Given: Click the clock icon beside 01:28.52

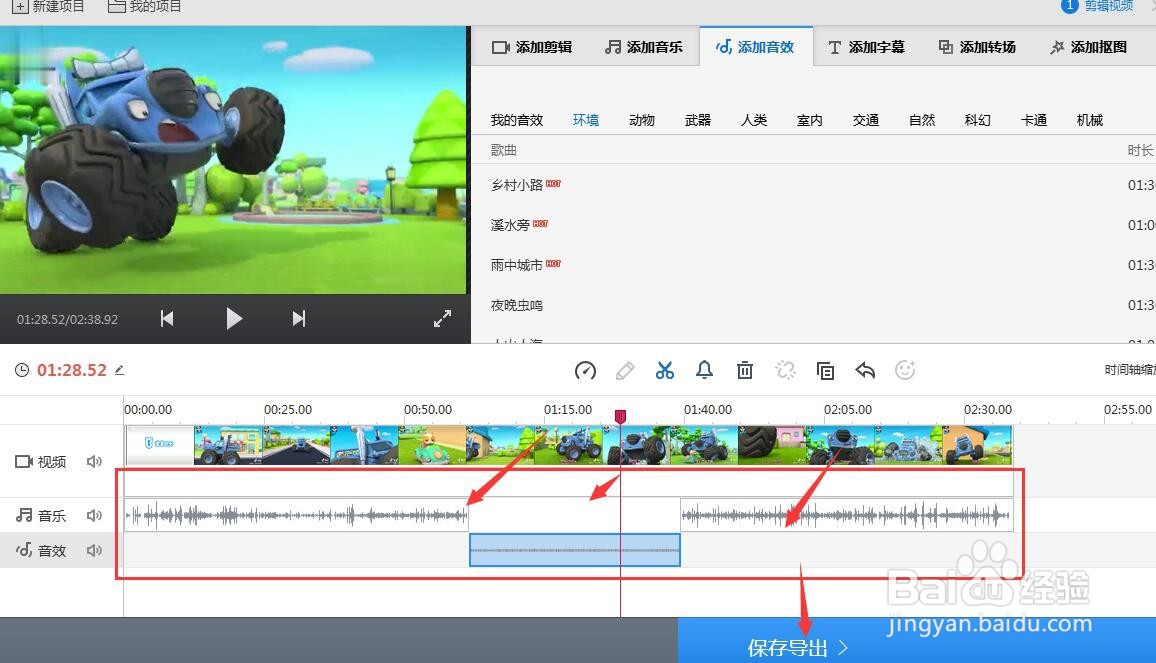Looking at the screenshot, I should (x=22, y=370).
